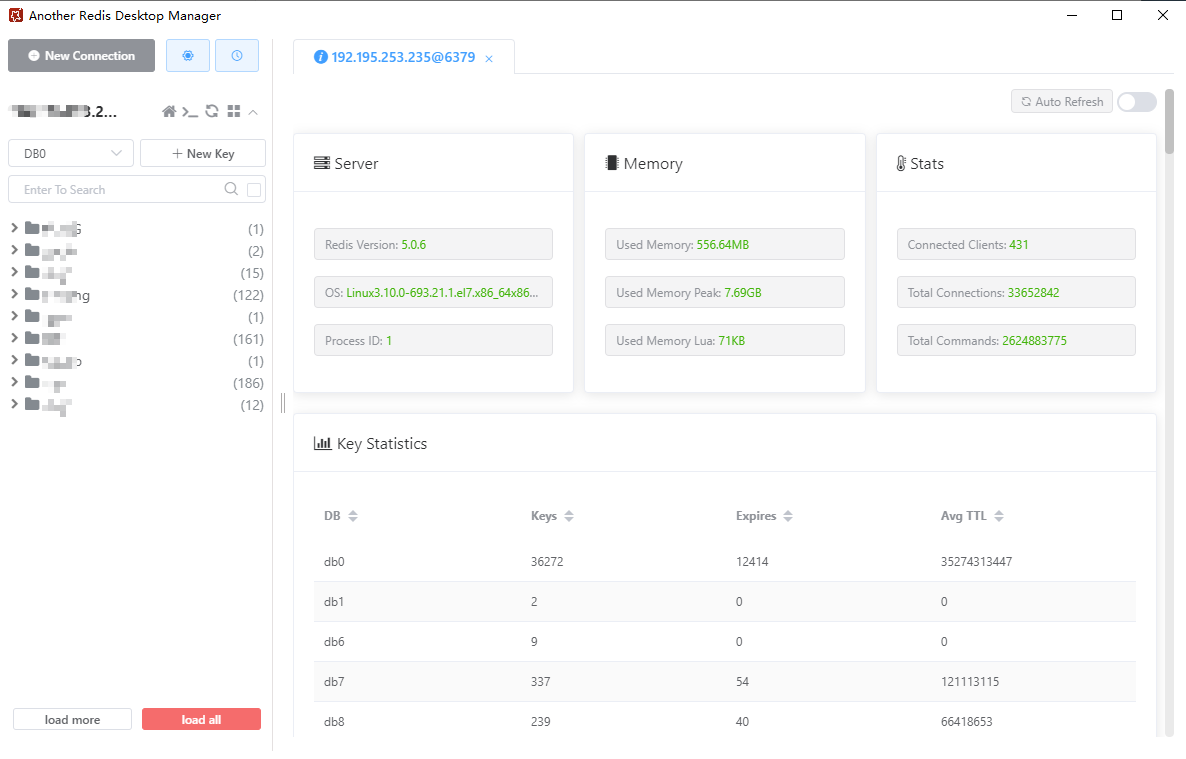The height and width of the screenshot is (759, 1186).
Task: Open the settings gear button
Action: tap(188, 56)
